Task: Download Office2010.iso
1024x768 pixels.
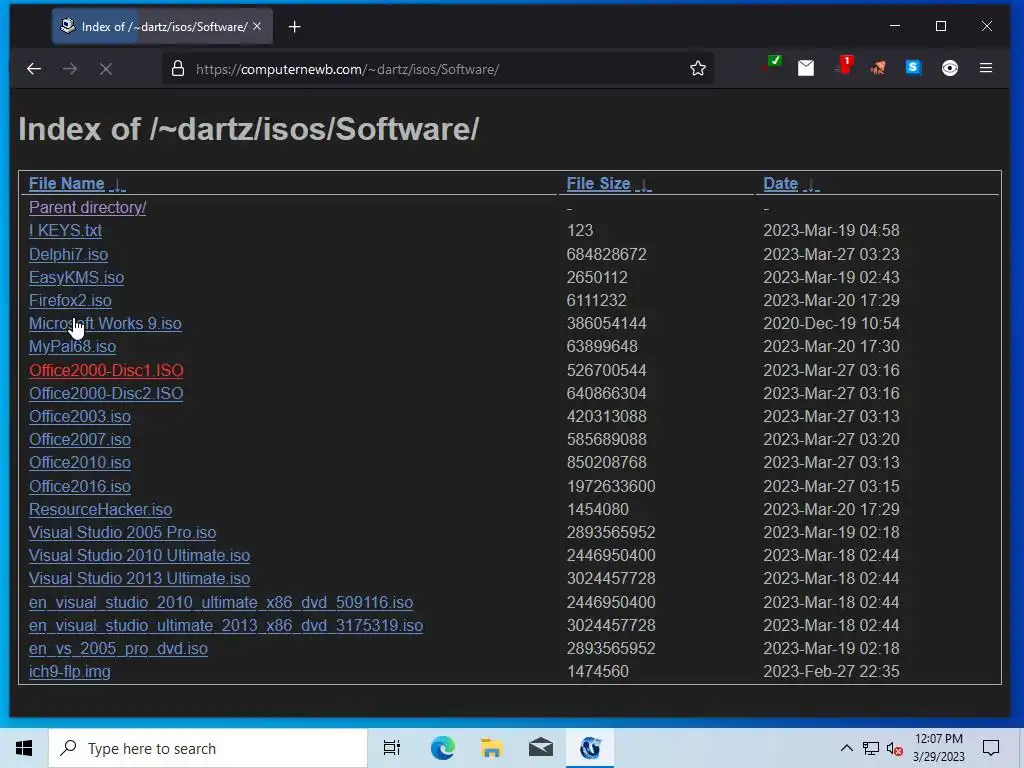Action: coord(80,462)
